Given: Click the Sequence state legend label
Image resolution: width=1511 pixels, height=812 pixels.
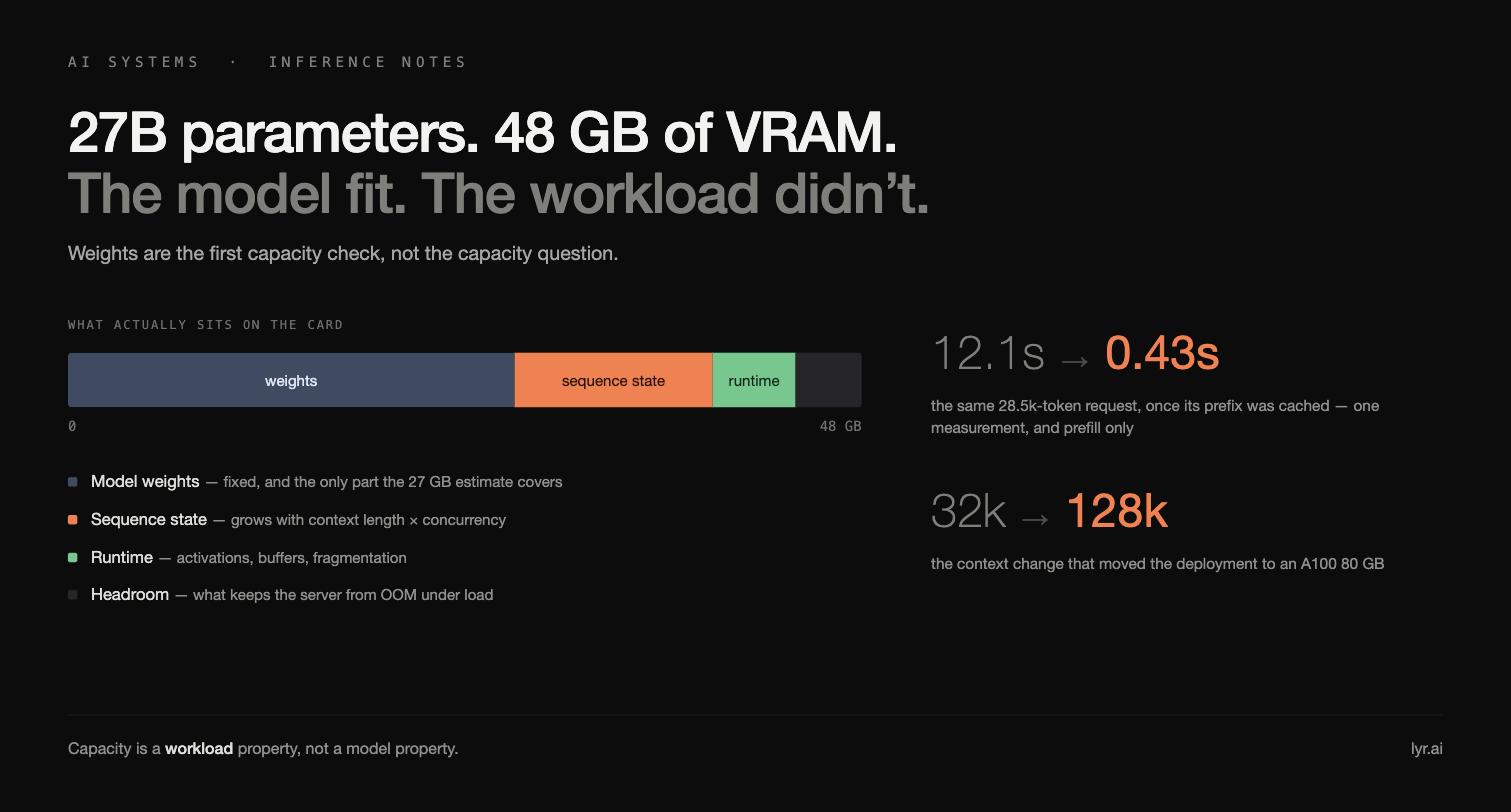Looking at the screenshot, I should 149,520.
